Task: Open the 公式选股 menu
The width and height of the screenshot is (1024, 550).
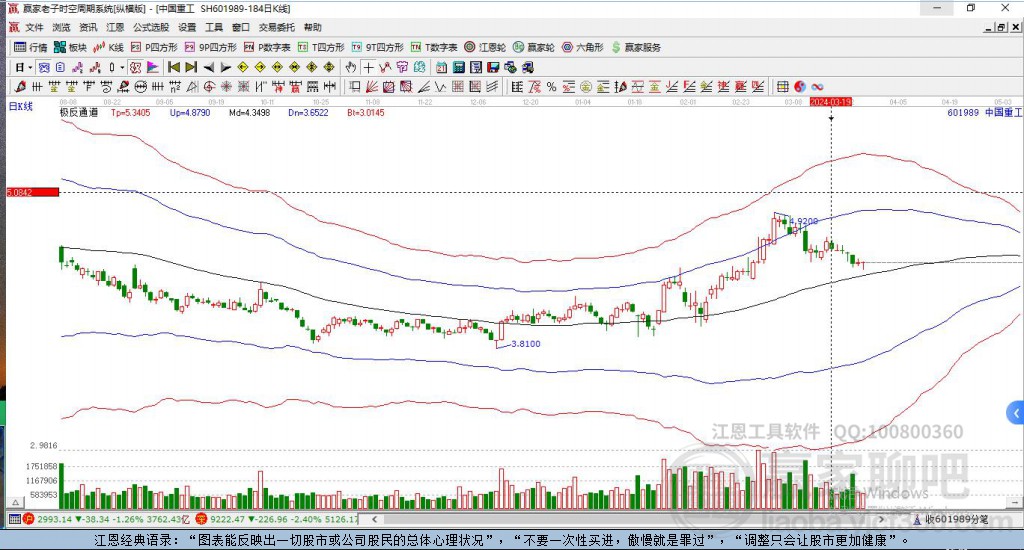Action: click(151, 27)
